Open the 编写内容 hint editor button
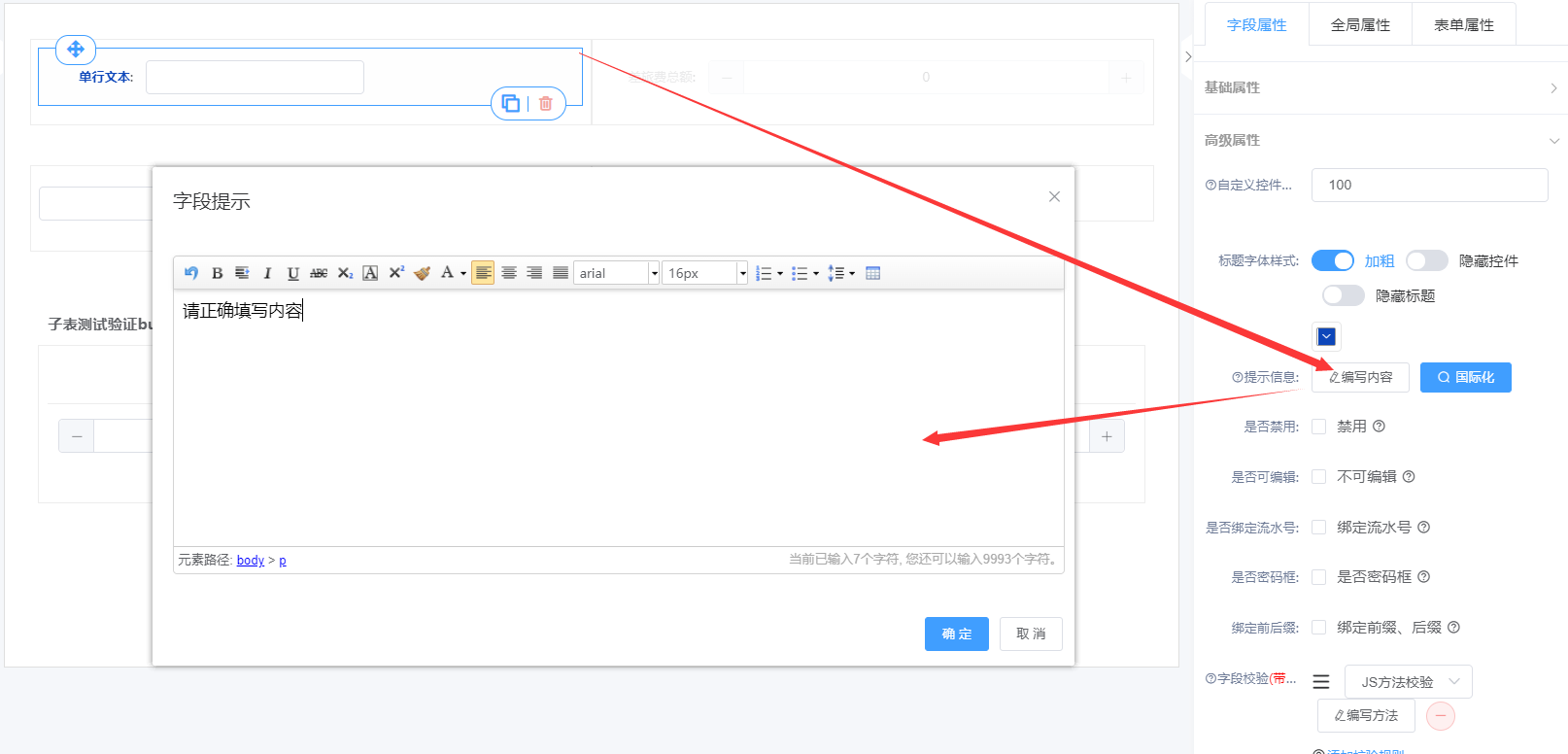This screenshot has height=754, width=1568. (1360, 377)
